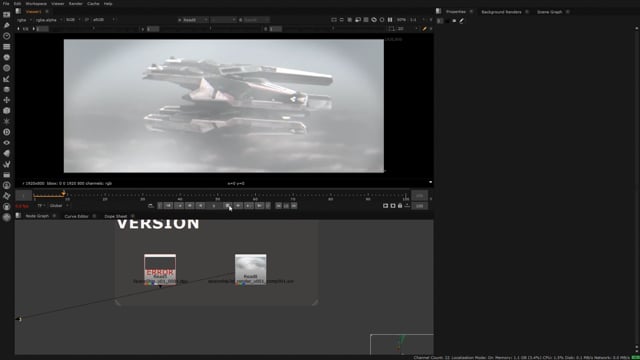This screenshot has height=360, width=640.
Task: Open the RGB display channel dropdown
Action: point(73,20)
